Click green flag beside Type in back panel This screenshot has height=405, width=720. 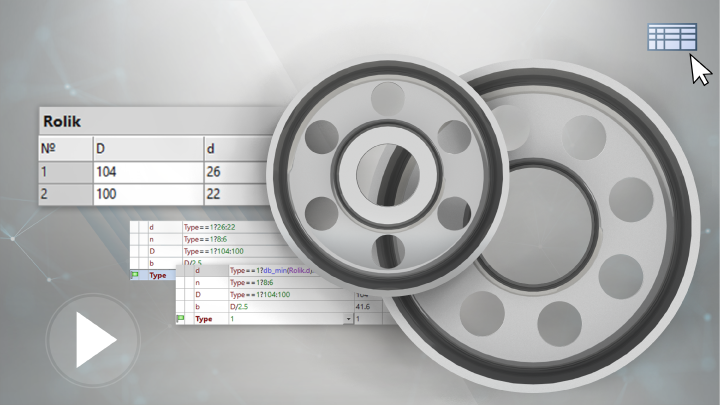tap(135, 274)
